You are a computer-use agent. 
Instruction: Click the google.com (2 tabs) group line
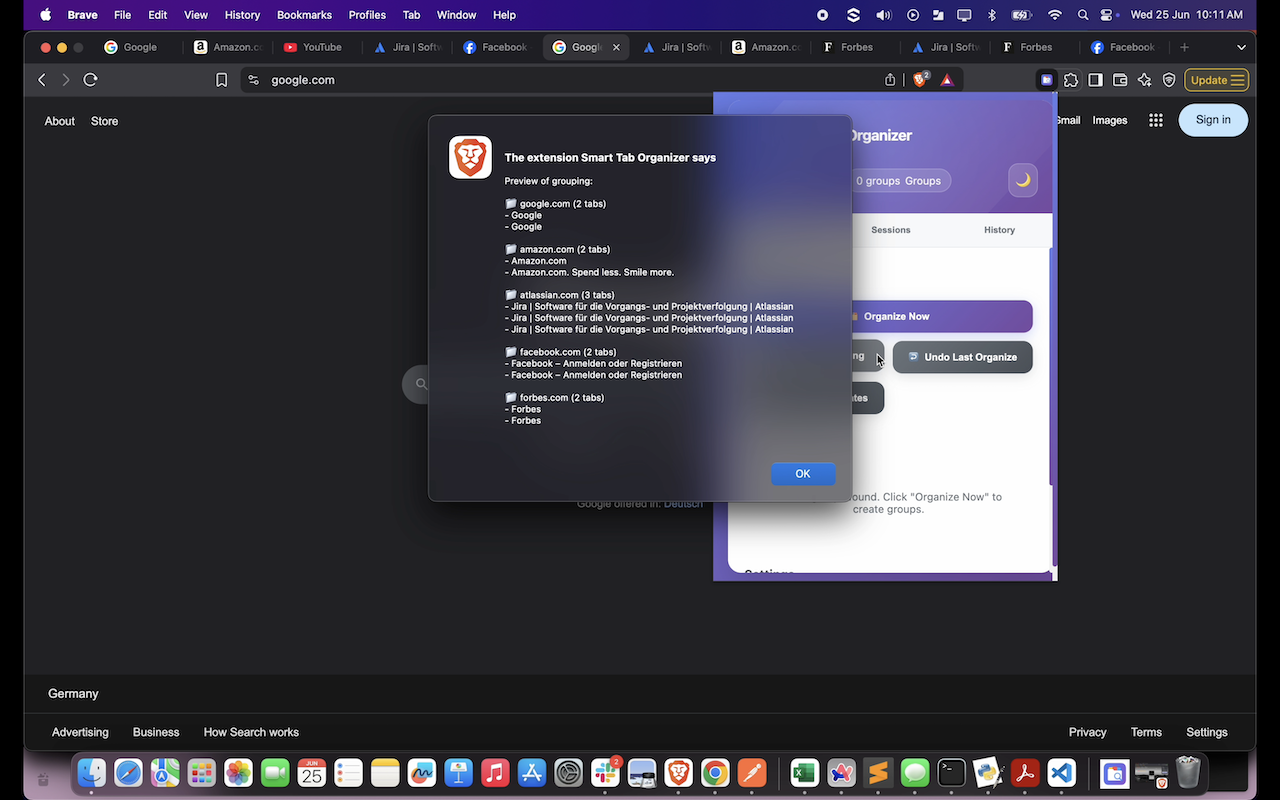(x=556, y=204)
